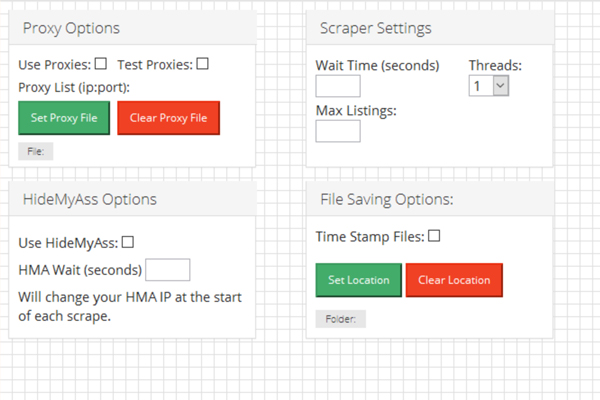Image resolution: width=600 pixels, height=400 pixels.
Task: Click the red Clear Location button
Action: tap(454, 280)
